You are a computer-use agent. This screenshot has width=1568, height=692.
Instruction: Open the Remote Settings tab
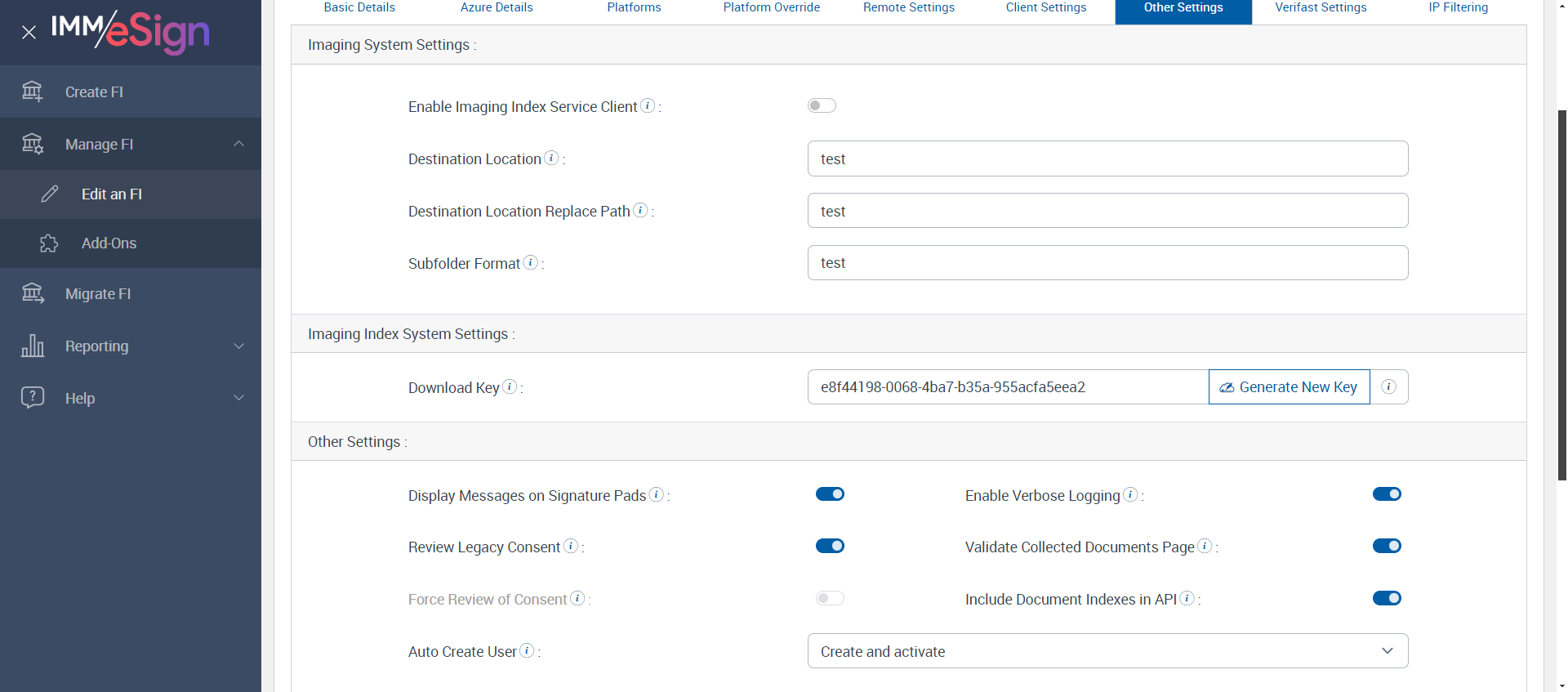pyautogui.click(x=908, y=8)
